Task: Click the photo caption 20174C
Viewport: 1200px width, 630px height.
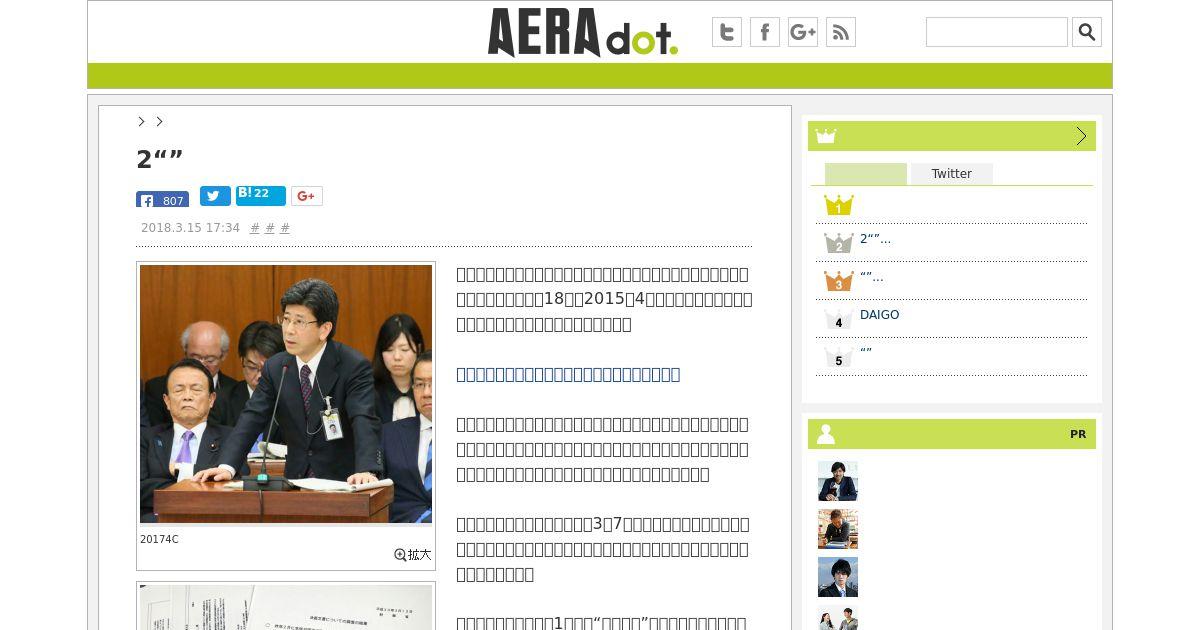Action: tap(159, 540)
